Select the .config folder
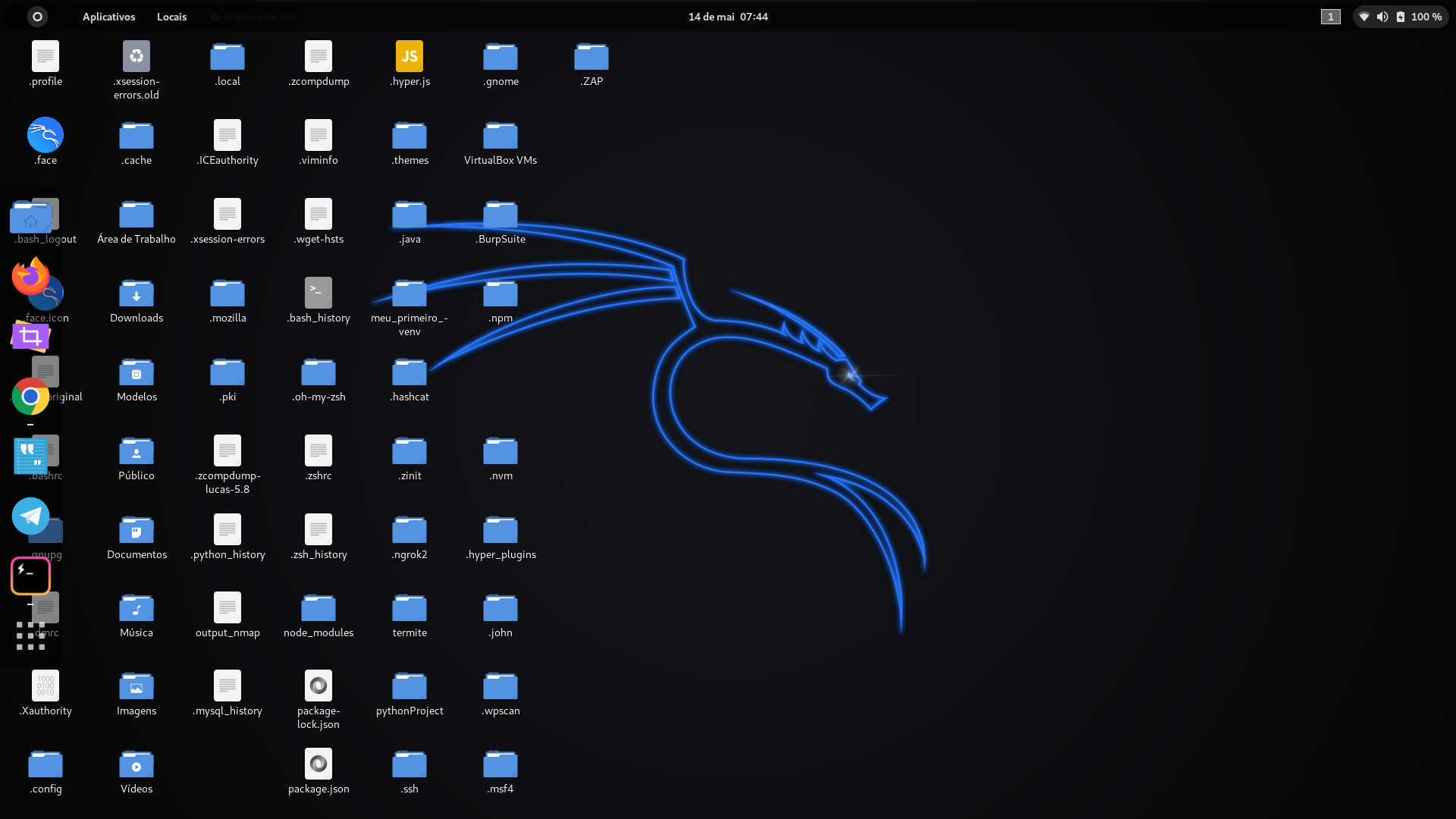The image size is (1456, 819). point(45,764)
